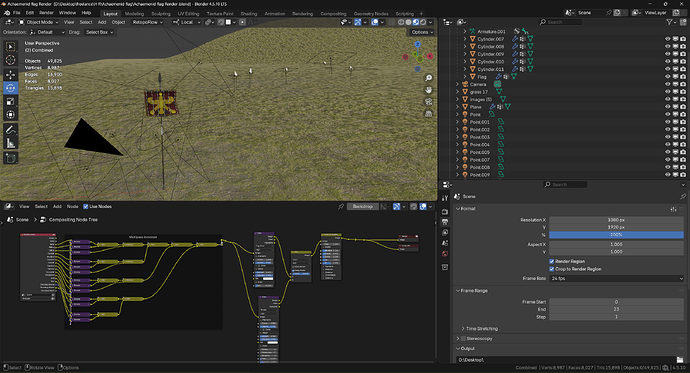The image size is (690, 373).
Task: Open the compositor Node menu
Action: point(73,206)
